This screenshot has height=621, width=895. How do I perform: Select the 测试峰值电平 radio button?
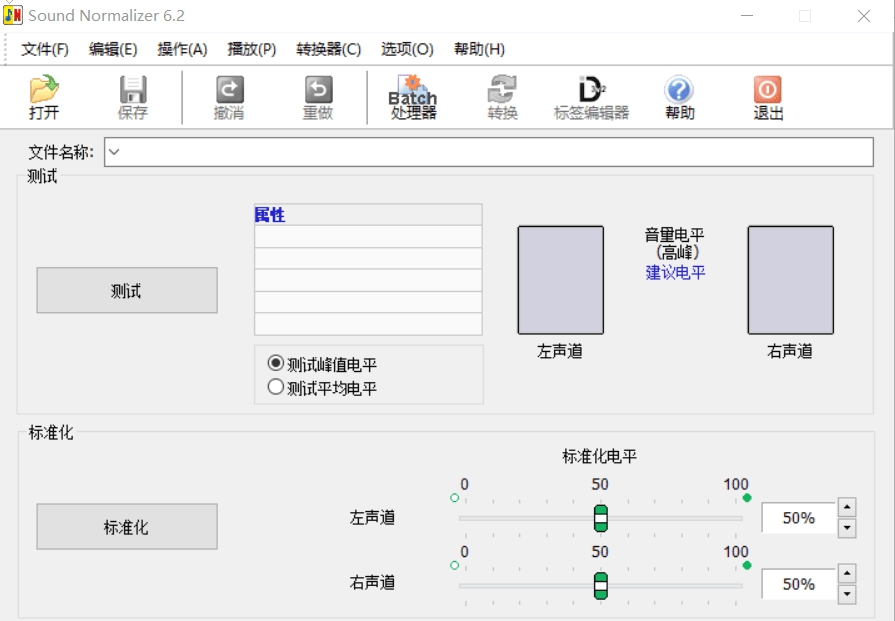click(x=275, y=364)
